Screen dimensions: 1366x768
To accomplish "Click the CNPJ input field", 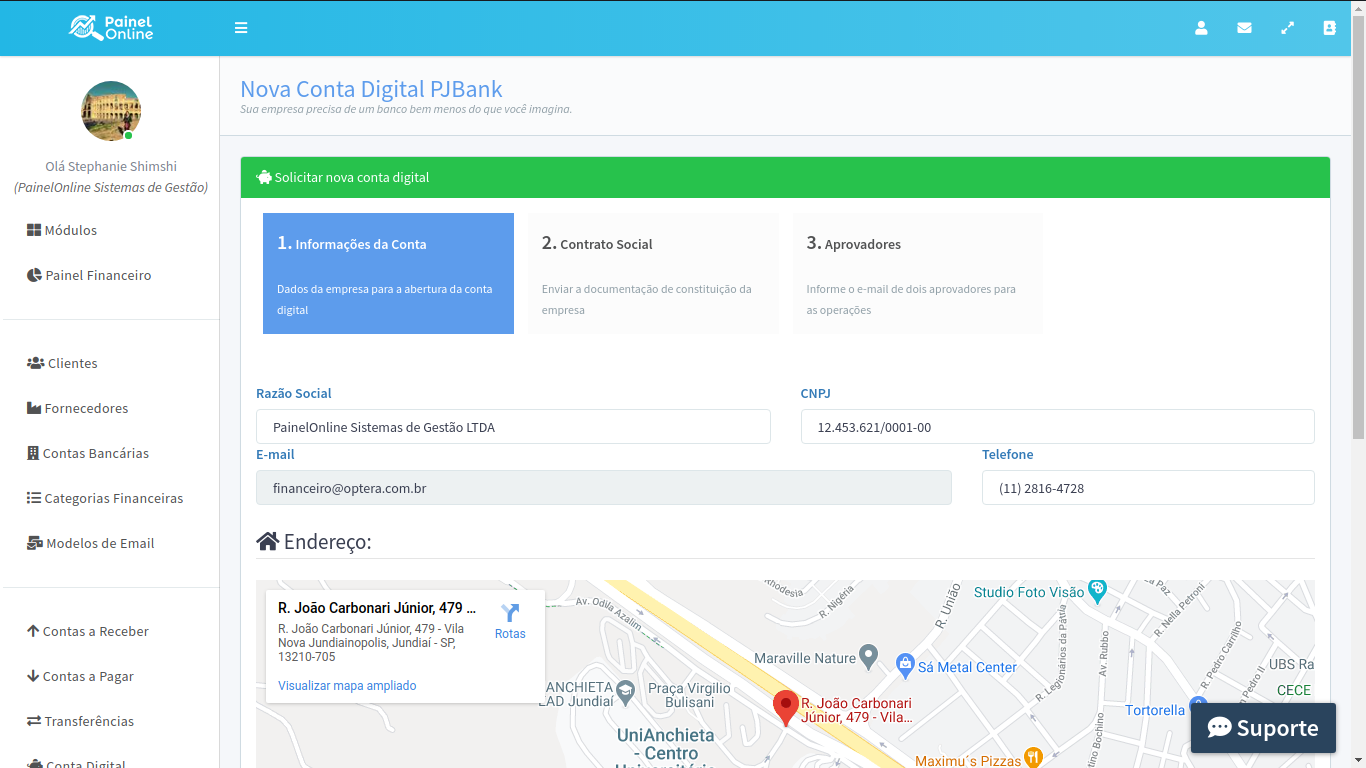I will pyautogui.click(x=1057, y=427).
